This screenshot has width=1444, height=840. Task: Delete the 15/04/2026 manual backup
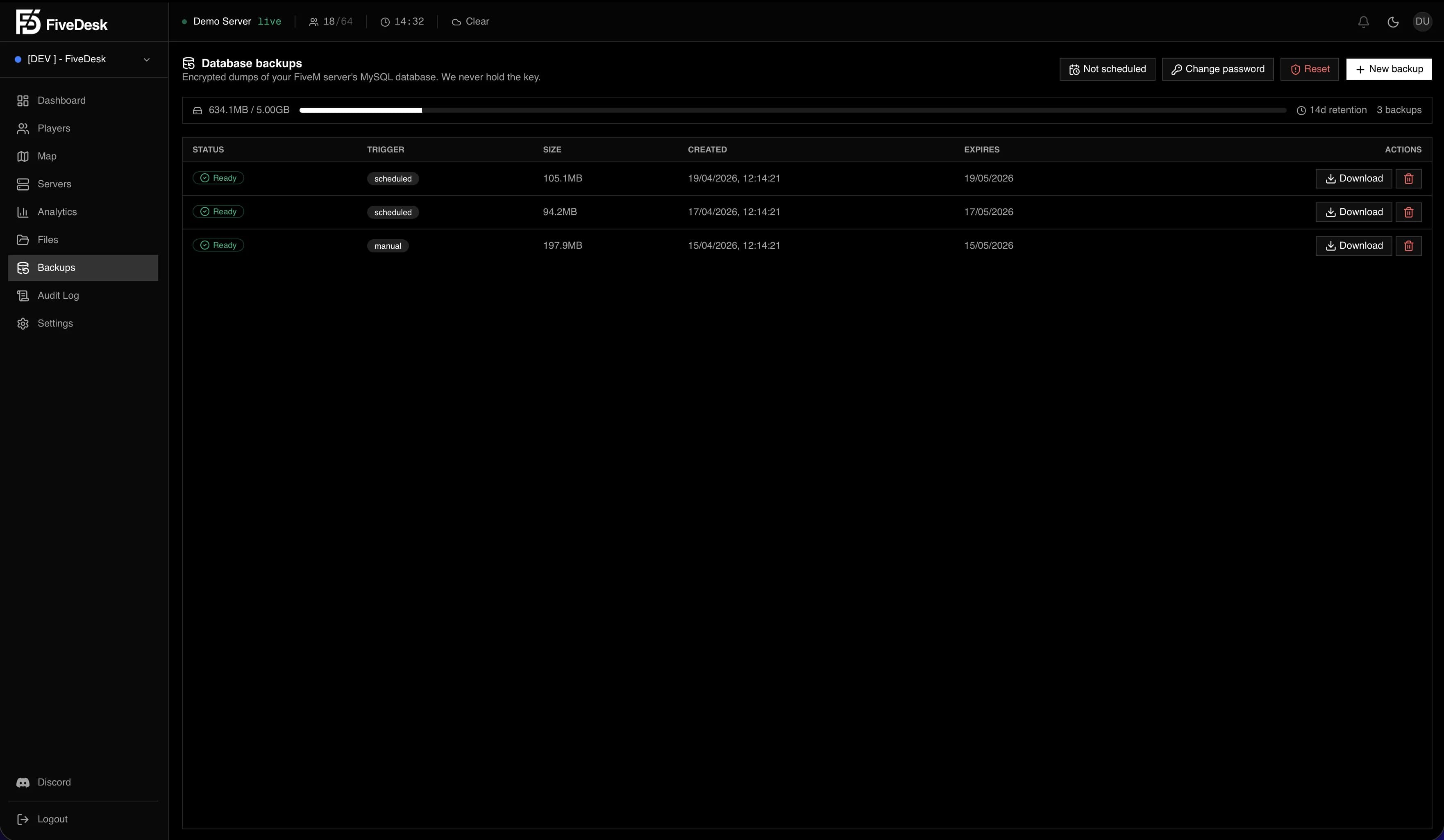pos(1408,245)
